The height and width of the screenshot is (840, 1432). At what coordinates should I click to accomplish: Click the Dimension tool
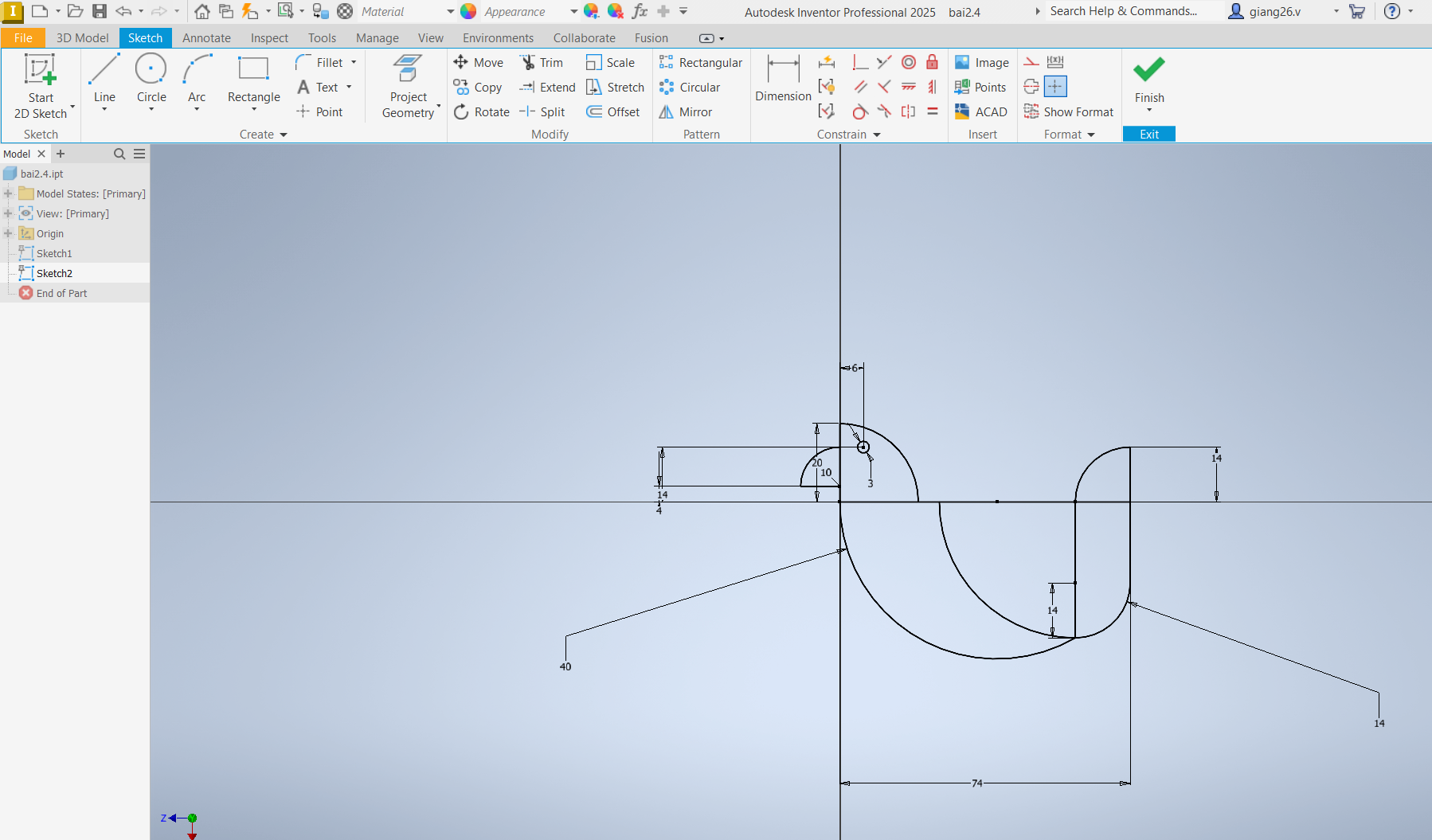point(783,79)
